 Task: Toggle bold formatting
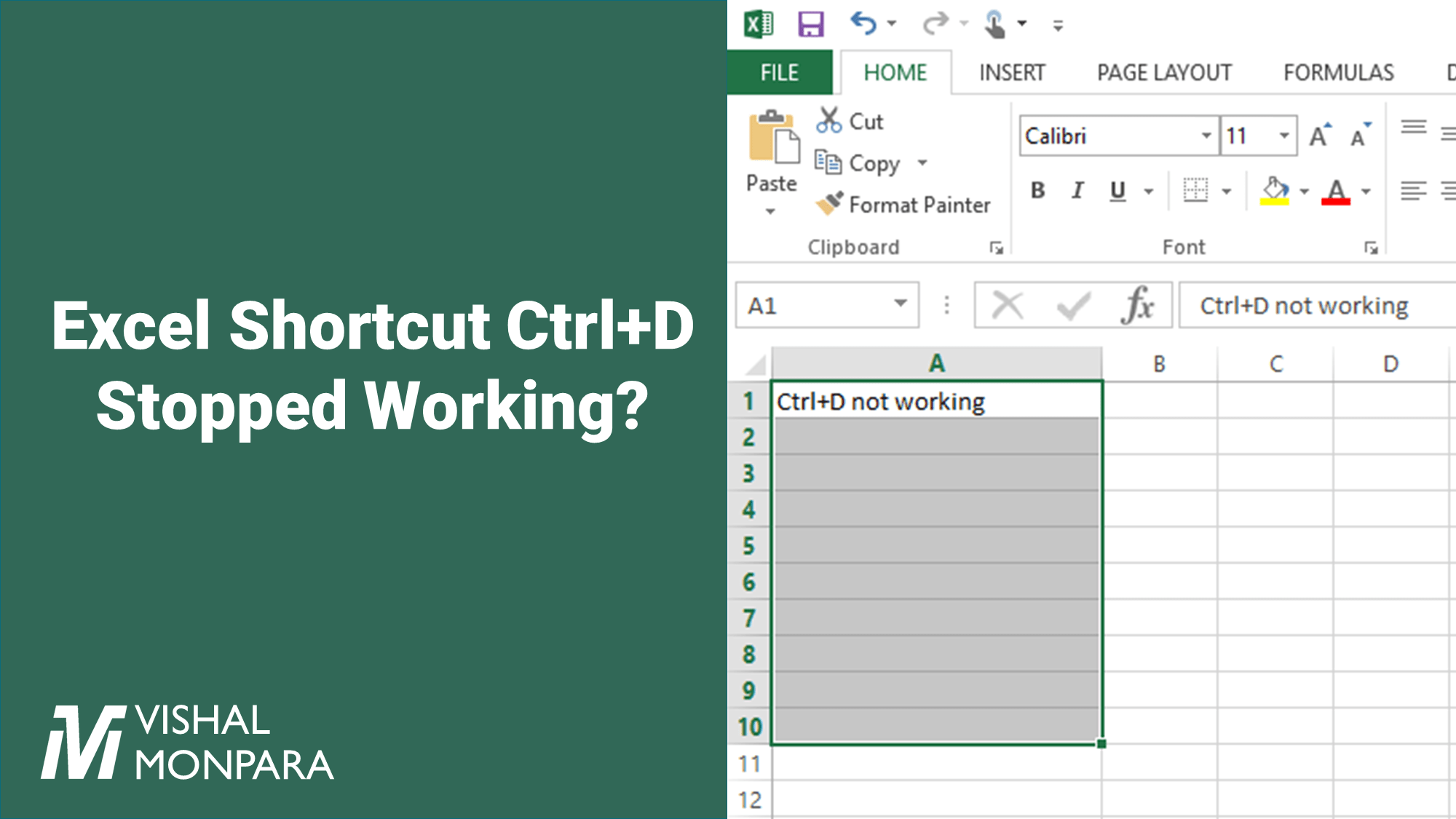(x=1037, y=191)
